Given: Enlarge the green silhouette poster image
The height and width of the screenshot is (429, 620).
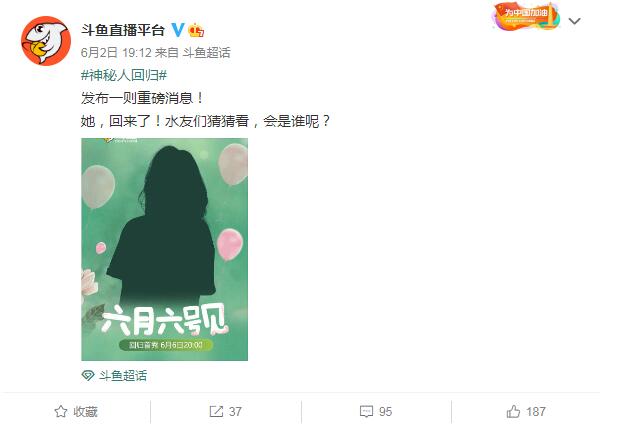Looking at the screenshot, I should [x=164, y=249].
